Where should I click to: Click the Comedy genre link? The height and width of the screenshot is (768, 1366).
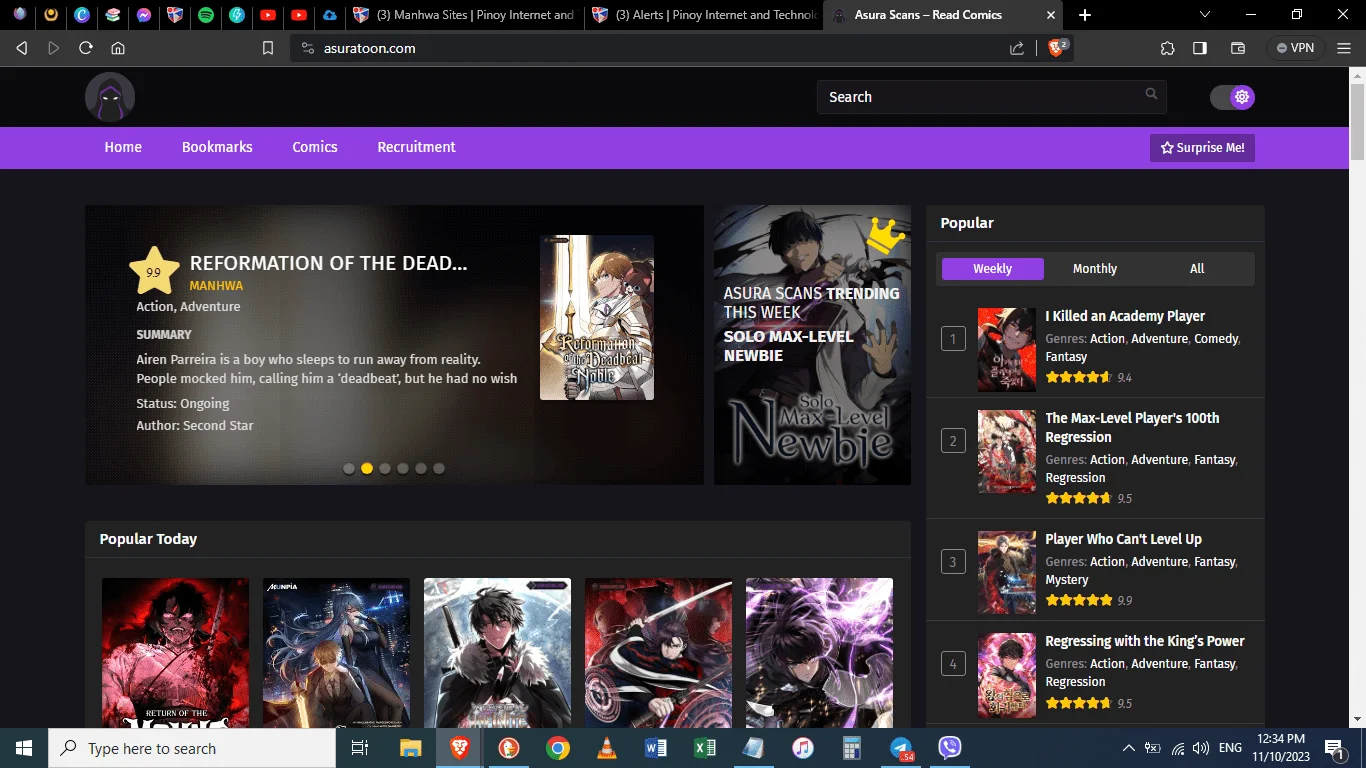point(1216,339)
